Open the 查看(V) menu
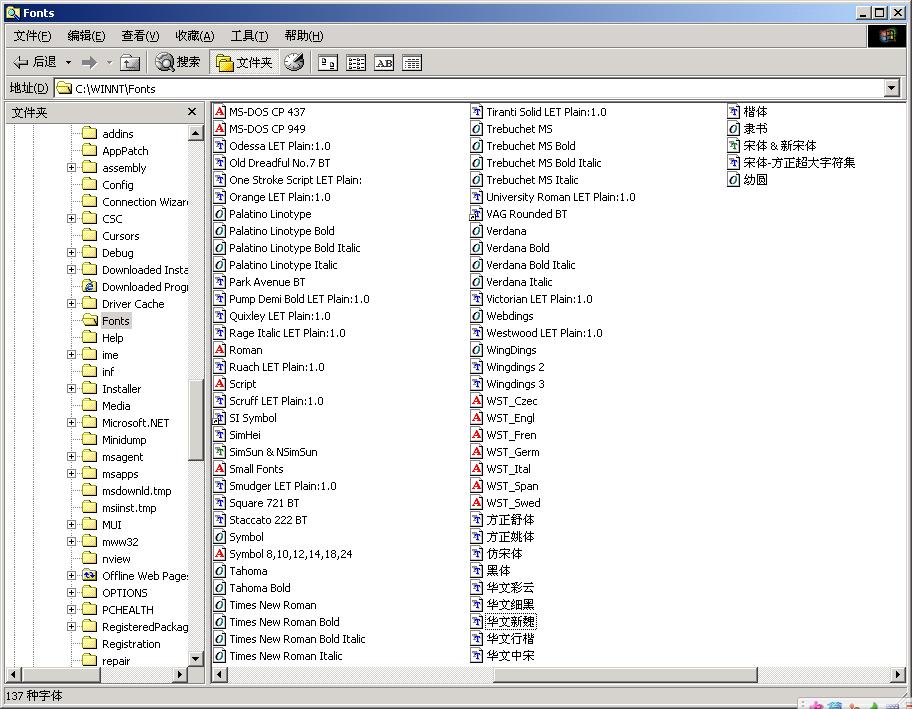This screenshot has height=709, width=912. pyautogui.click(x=140, y=36)
